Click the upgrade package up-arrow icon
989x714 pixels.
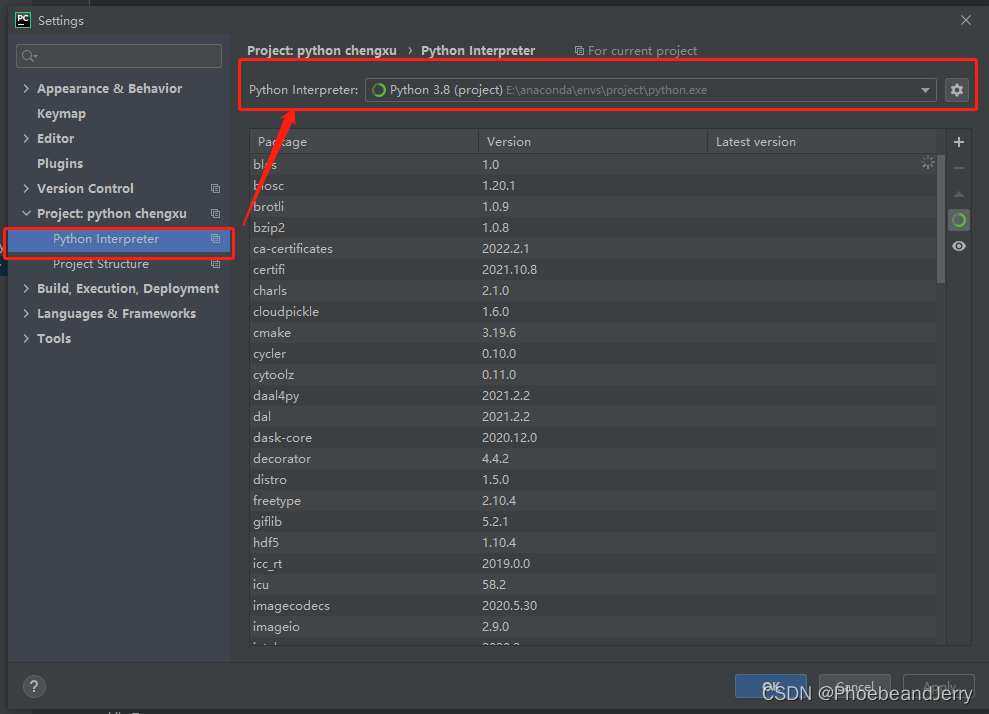(x=959, y=194)
